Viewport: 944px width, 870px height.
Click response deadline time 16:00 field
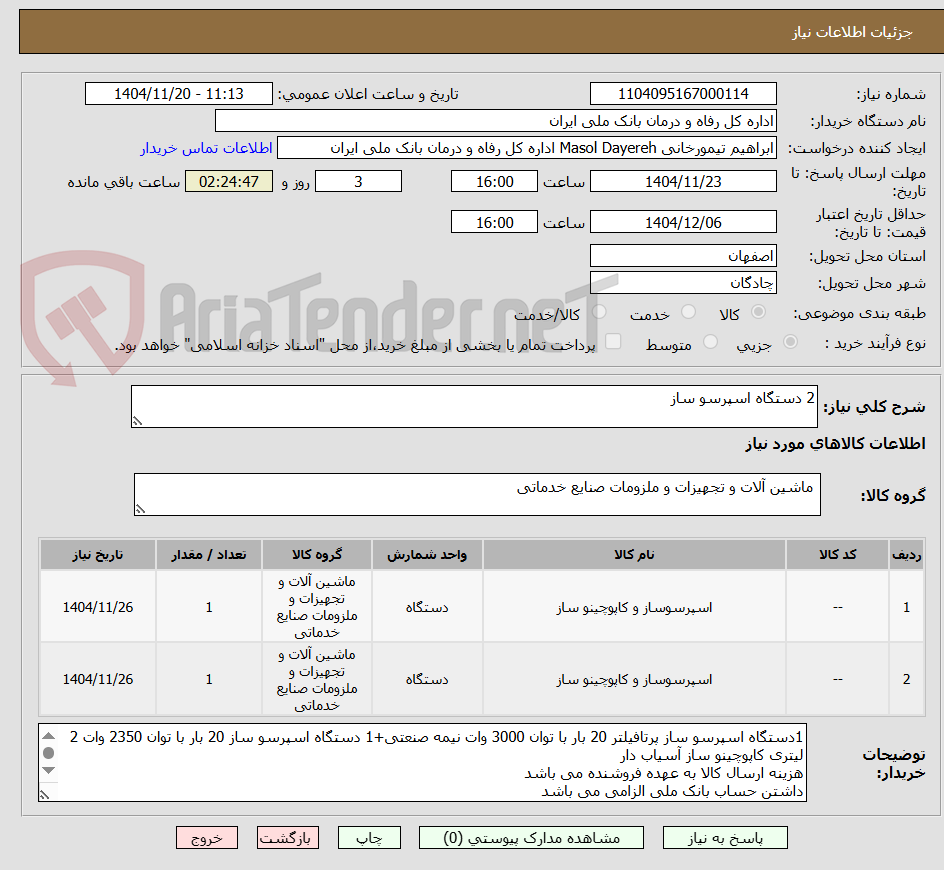(x=494, y=181)
